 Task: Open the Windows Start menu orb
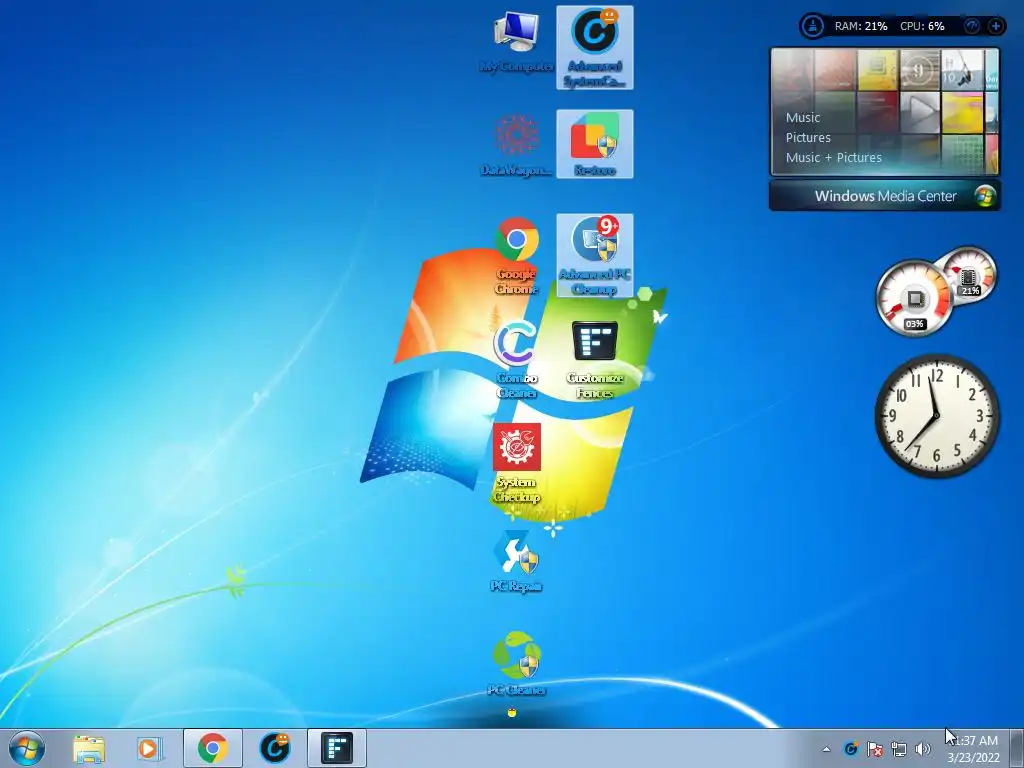coord(27,748)
